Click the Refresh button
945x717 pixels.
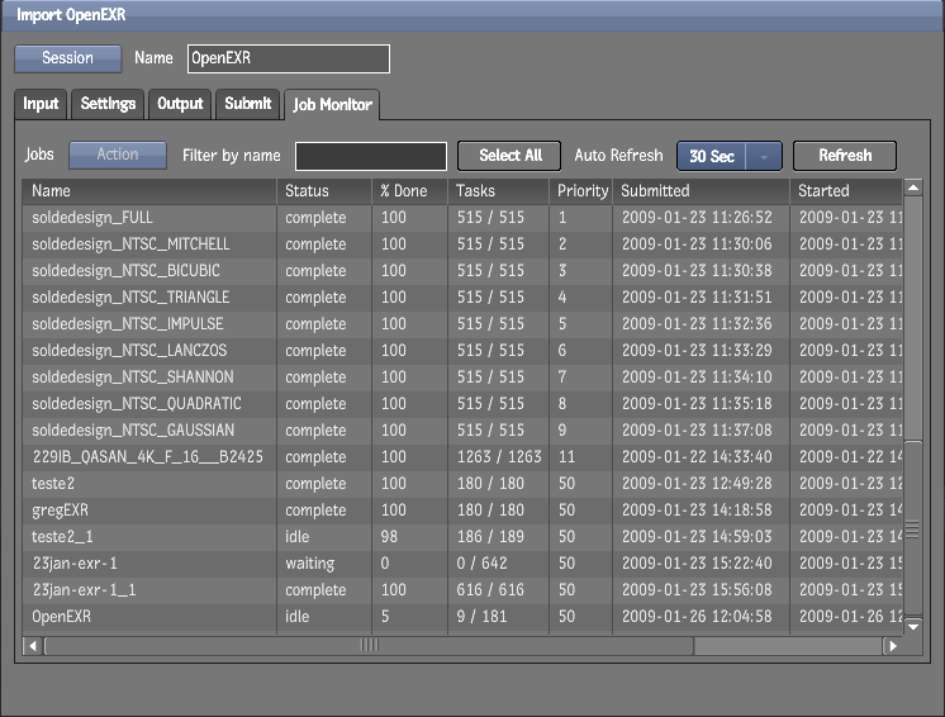click(x=844, y=156)
